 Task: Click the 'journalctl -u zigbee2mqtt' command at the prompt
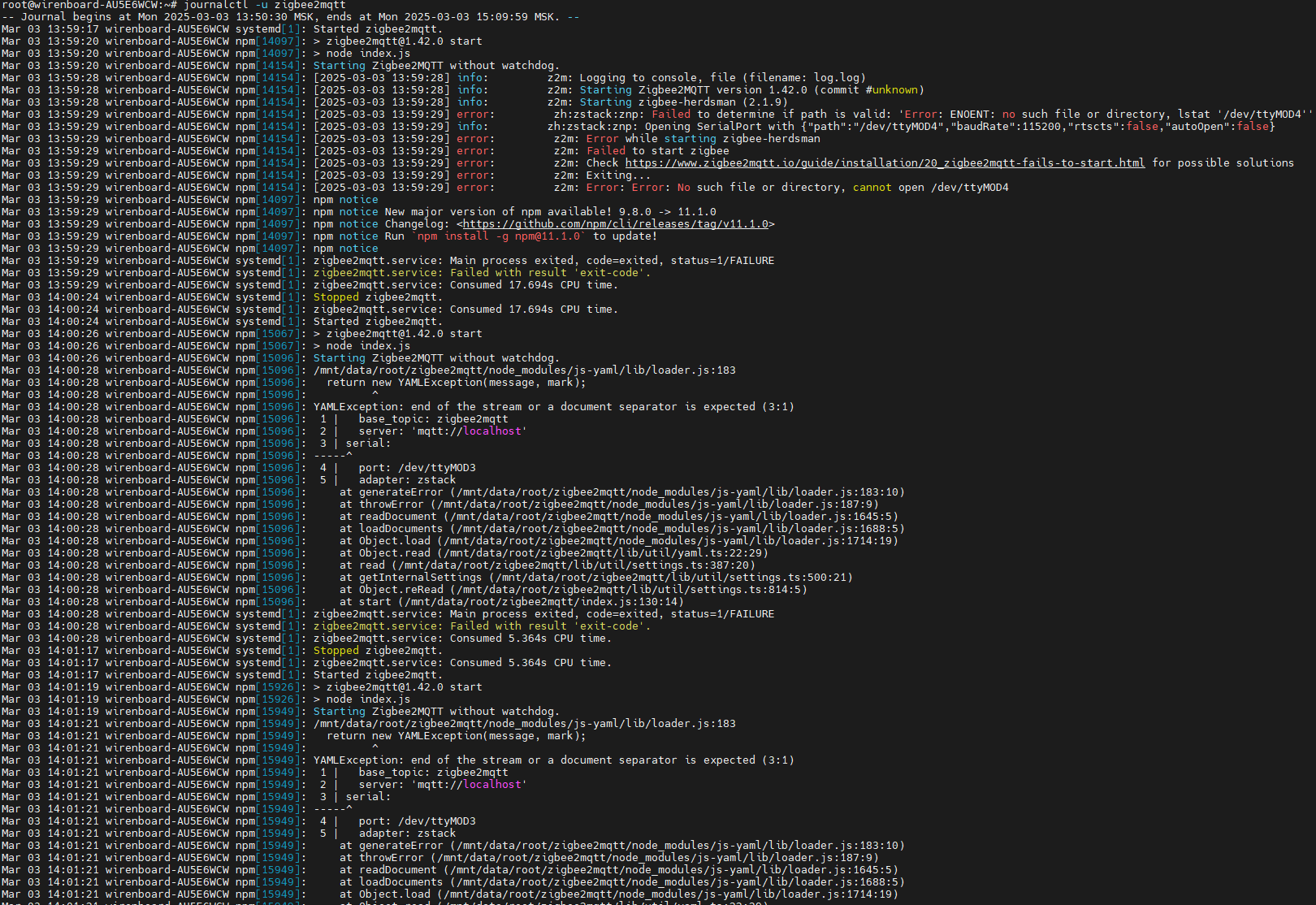click(x=265, y=5)
